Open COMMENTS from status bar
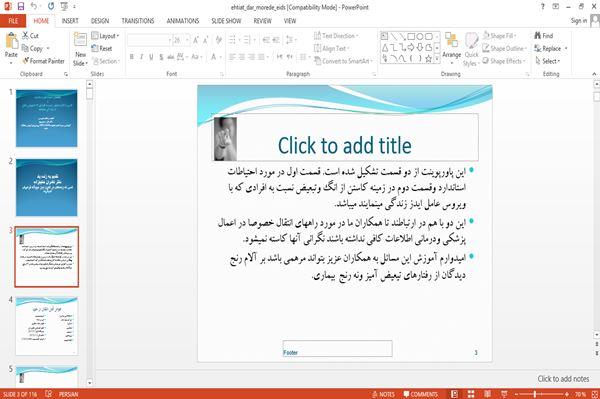This screenshot has height=399, width=600. coord(421,394)
